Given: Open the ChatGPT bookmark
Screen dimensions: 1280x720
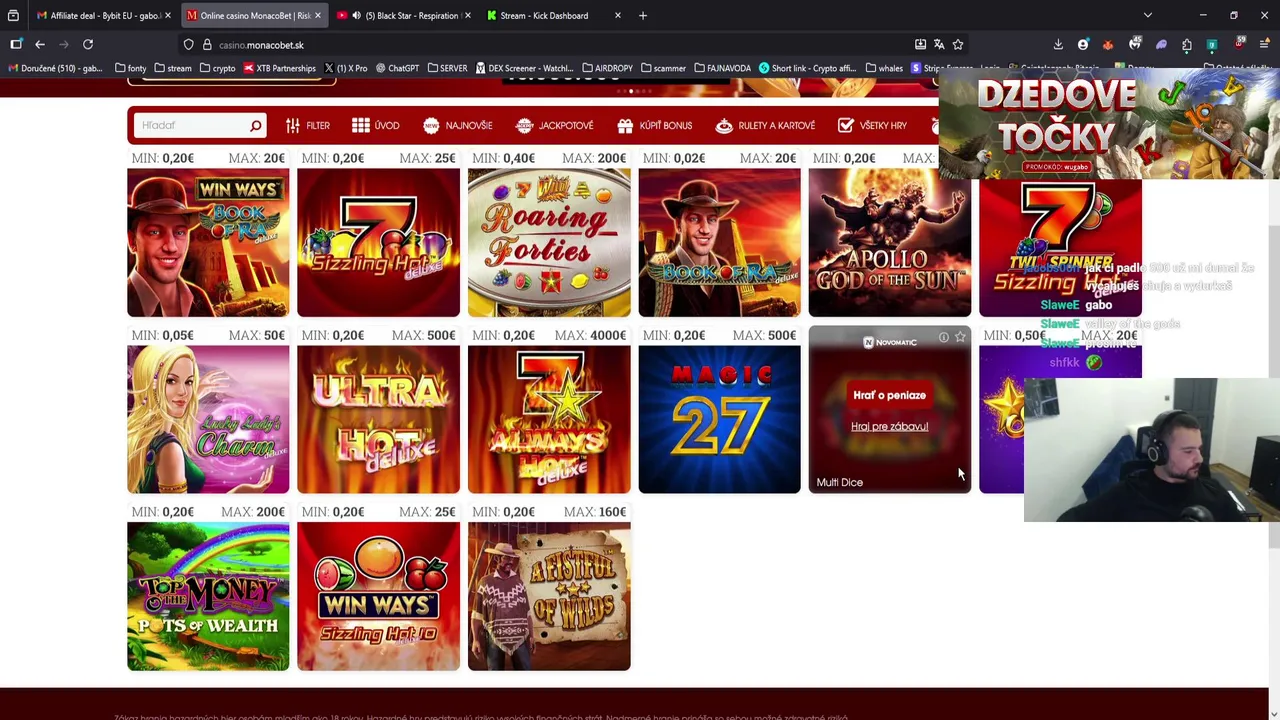Looking at the screenshot, I should pyautogui.click(x=397, y=68).
